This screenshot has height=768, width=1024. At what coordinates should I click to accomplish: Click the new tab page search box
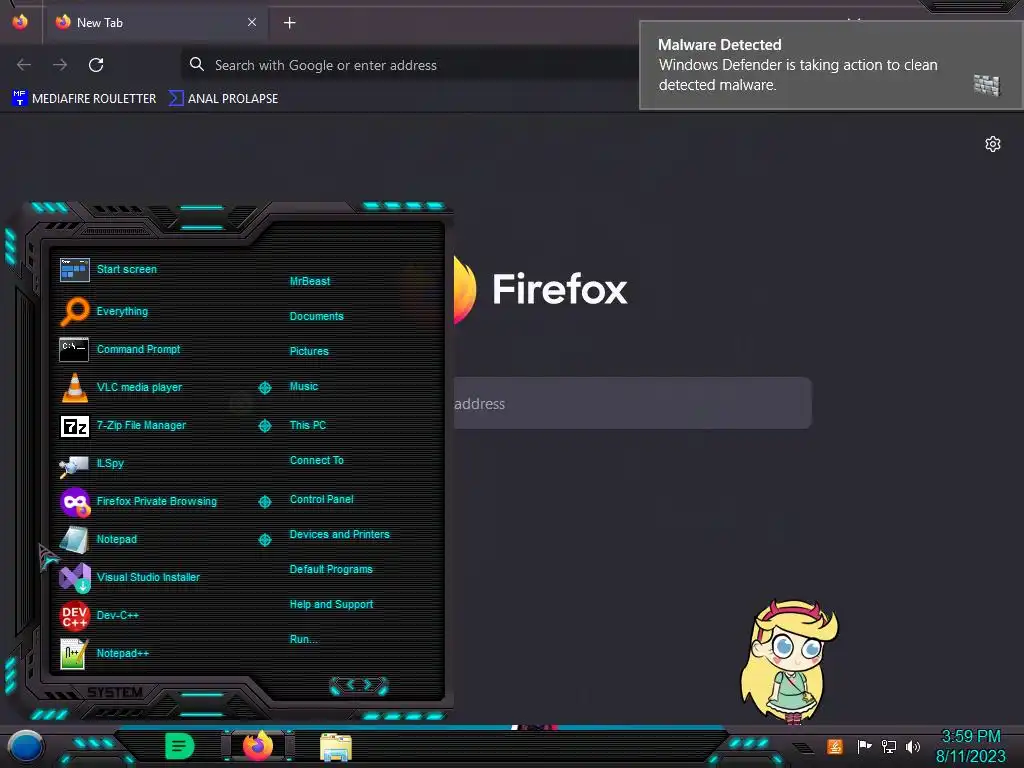coord(632,404)
